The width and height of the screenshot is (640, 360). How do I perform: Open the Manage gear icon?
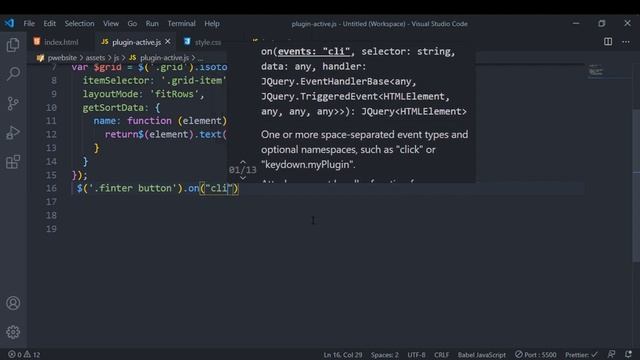click(x=13, y=332)
